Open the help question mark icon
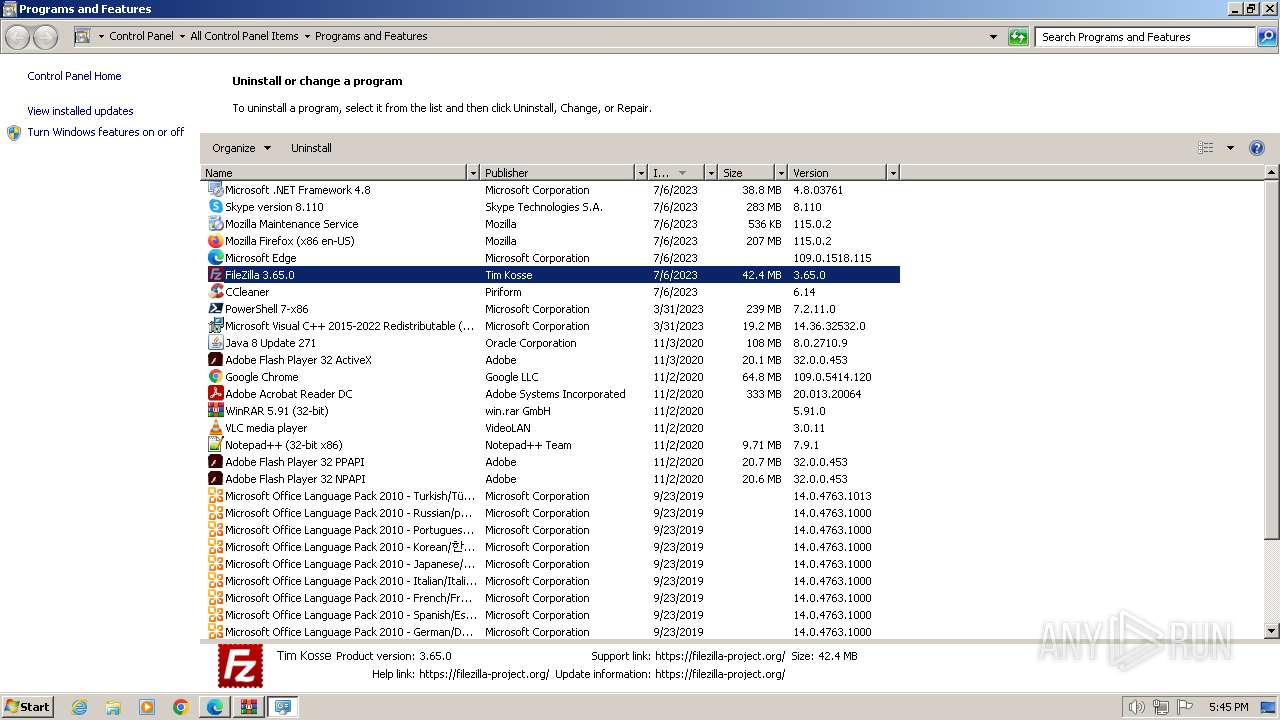This screenshot has height=720, width=1280. pyautogui.click(x=1257, y=148)
